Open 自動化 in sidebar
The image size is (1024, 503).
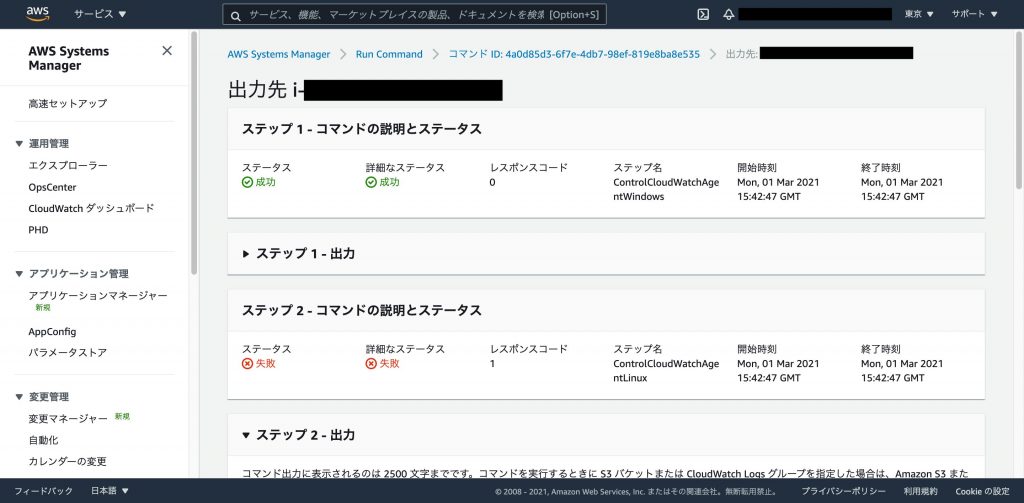coord(43,440)
